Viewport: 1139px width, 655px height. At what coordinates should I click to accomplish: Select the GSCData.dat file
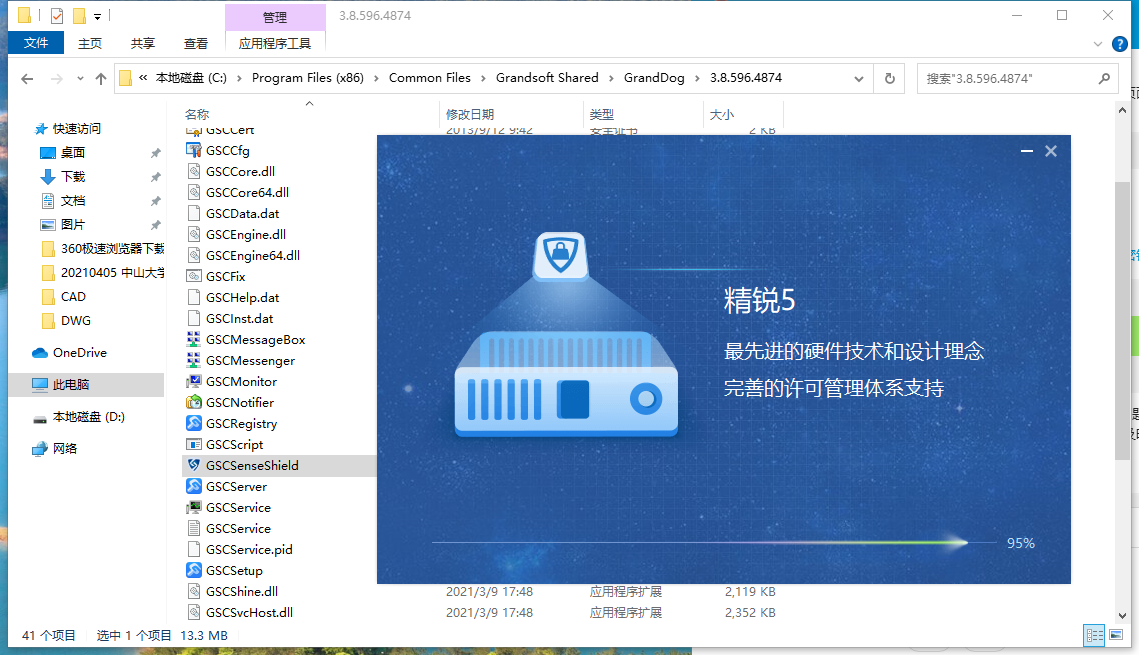[243, 213]
